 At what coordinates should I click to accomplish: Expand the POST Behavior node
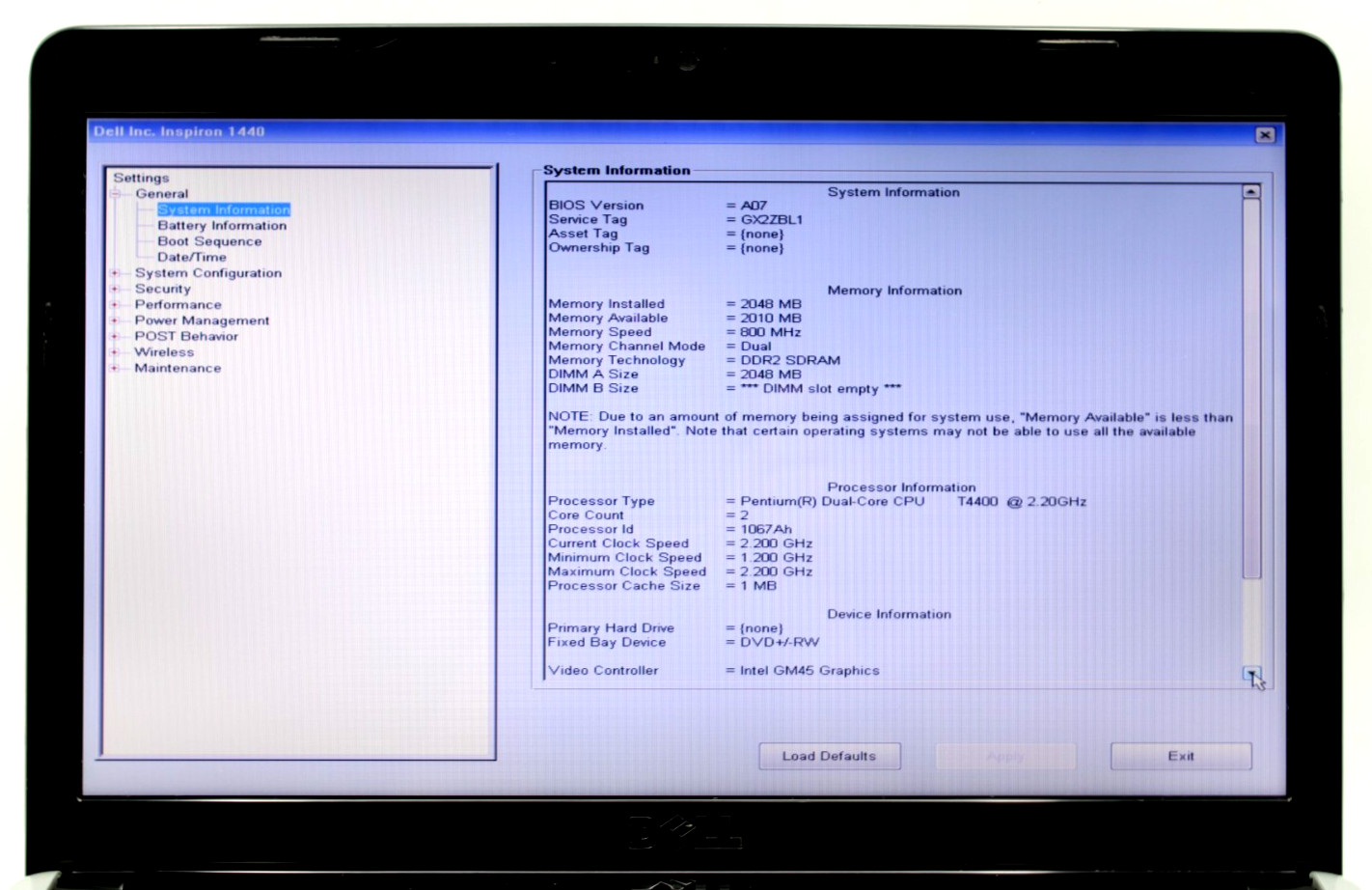(115, 336)
